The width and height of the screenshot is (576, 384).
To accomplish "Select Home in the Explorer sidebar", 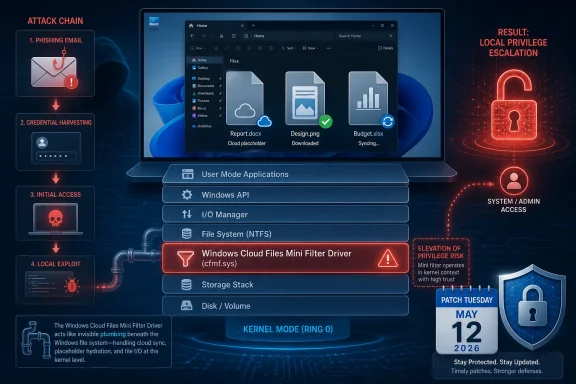I will click(x=205, y=60).
